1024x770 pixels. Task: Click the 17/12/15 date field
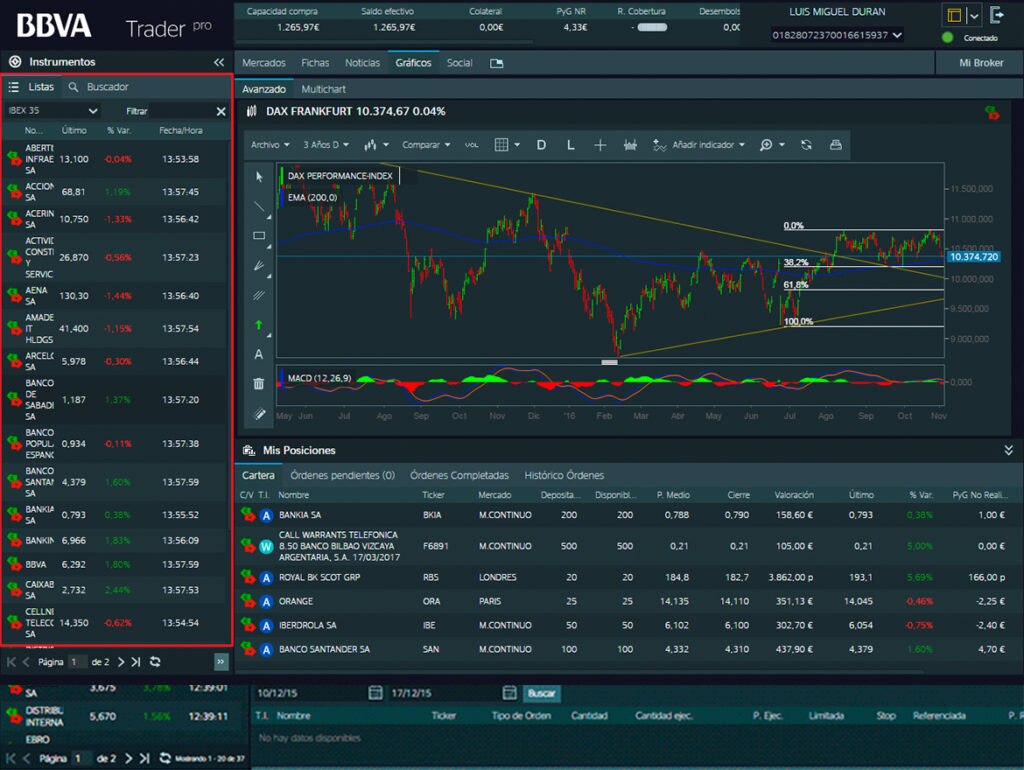coord(444,693)
